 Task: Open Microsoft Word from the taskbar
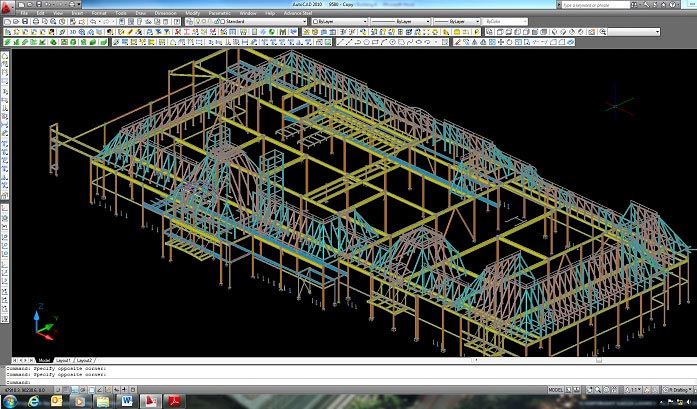pyautogui.click(x=127, y=401)
